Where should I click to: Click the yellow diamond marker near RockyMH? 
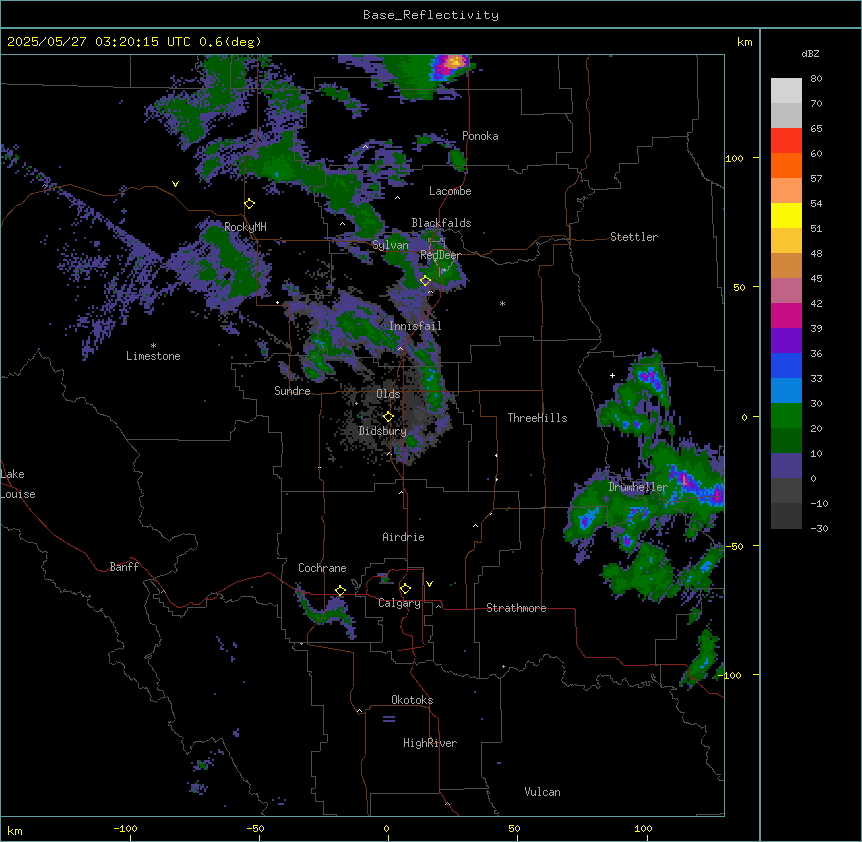click(249, 204)
